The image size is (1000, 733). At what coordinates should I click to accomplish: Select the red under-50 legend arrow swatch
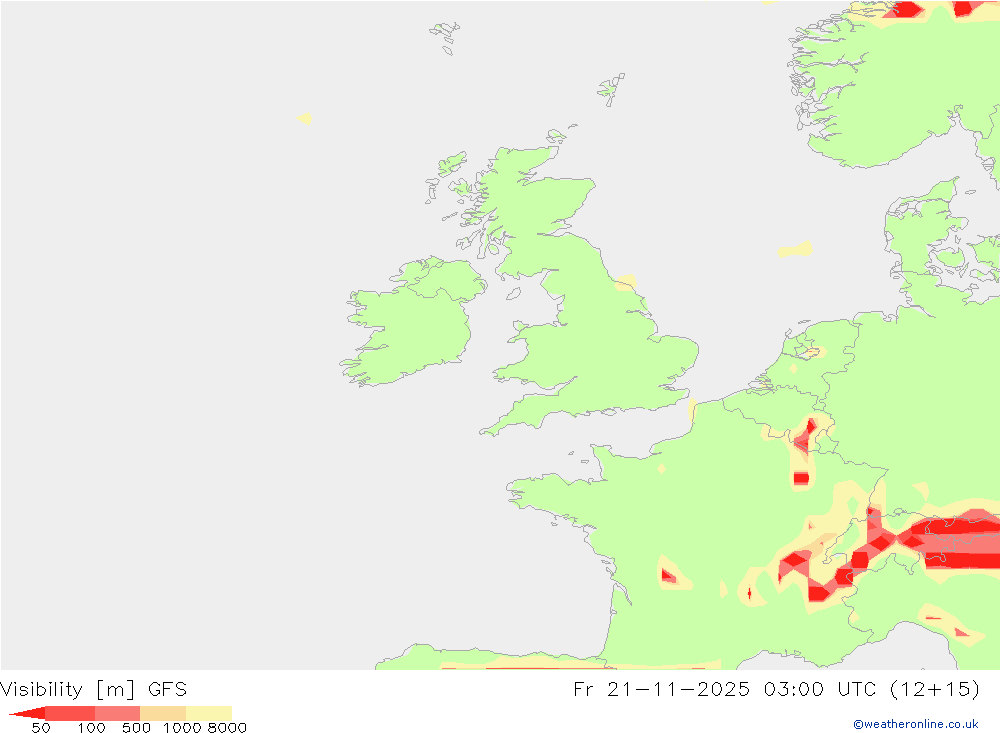(x=27, y=713)
